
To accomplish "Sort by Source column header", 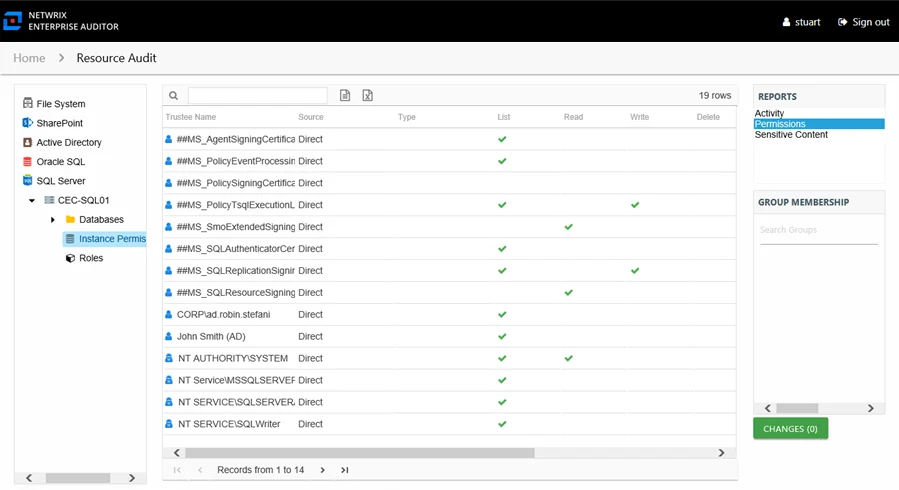I will click(311, 117).
